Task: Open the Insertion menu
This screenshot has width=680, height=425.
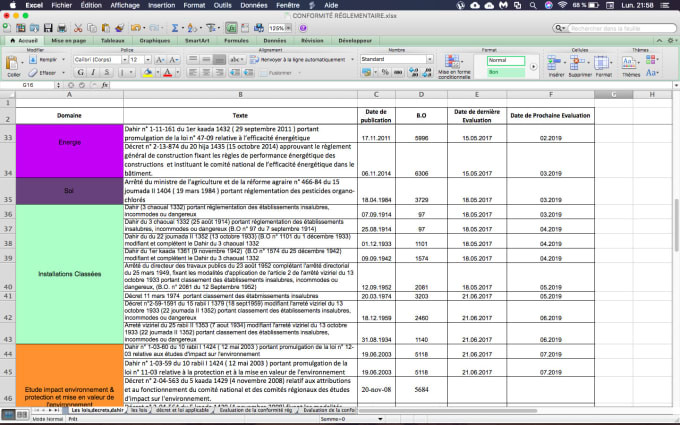Action: point(161,5)
